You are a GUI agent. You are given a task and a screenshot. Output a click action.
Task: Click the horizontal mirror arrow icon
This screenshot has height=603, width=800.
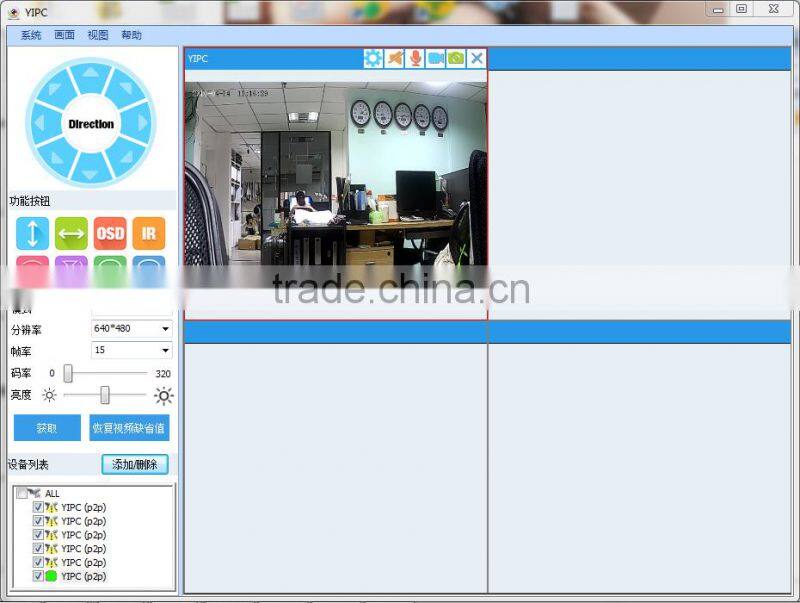point(71,233)
